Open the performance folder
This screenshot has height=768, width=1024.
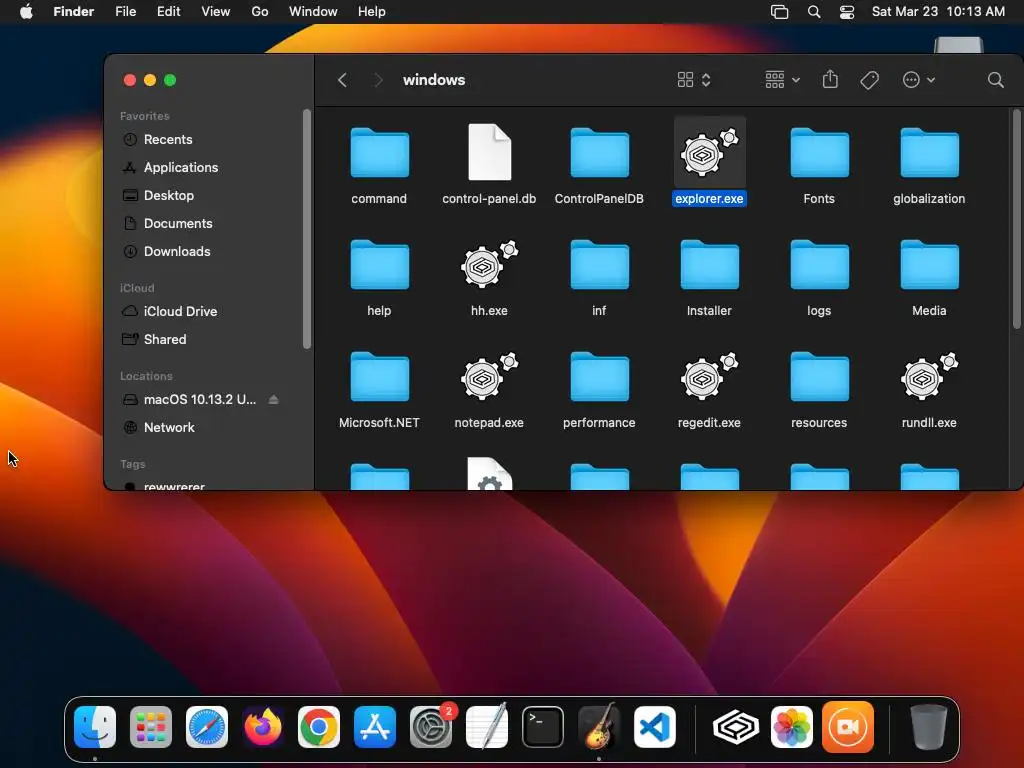(x=599, y=377)
